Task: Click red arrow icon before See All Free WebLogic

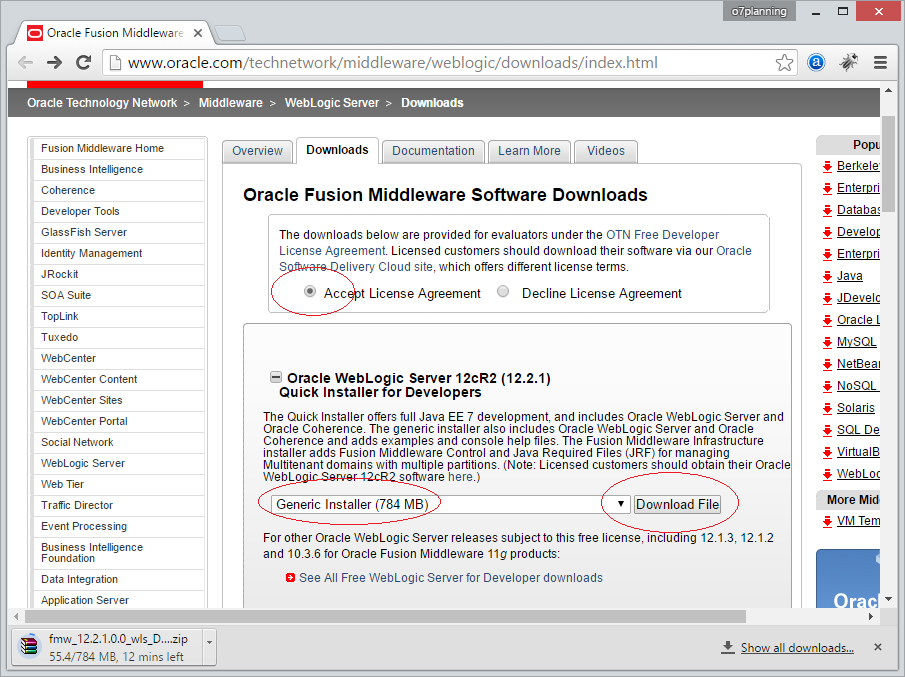Action: coord(290,578)
